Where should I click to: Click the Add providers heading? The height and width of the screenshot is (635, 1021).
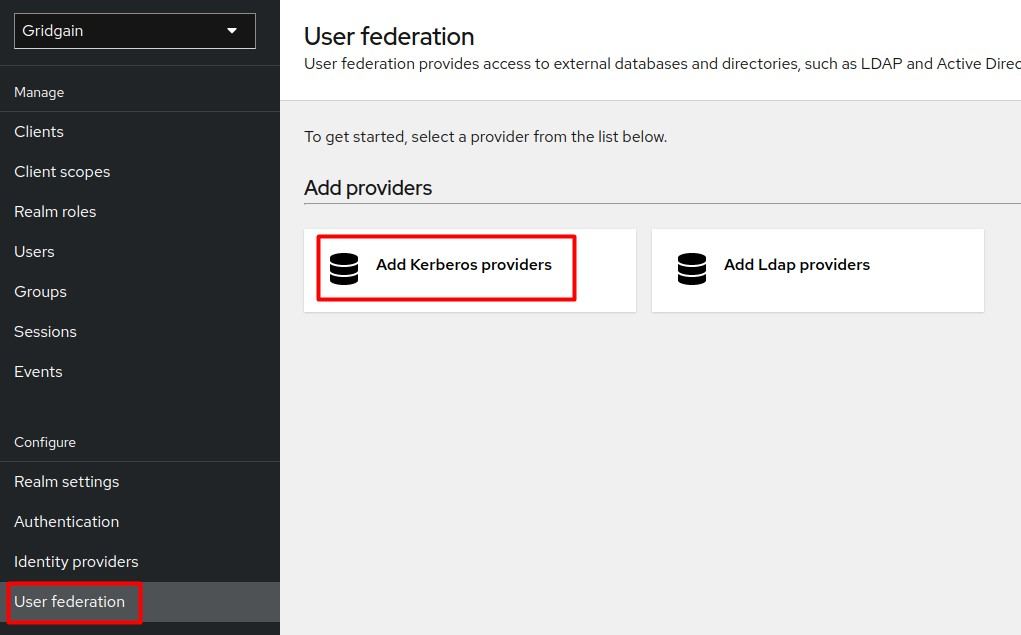point(368,188)
